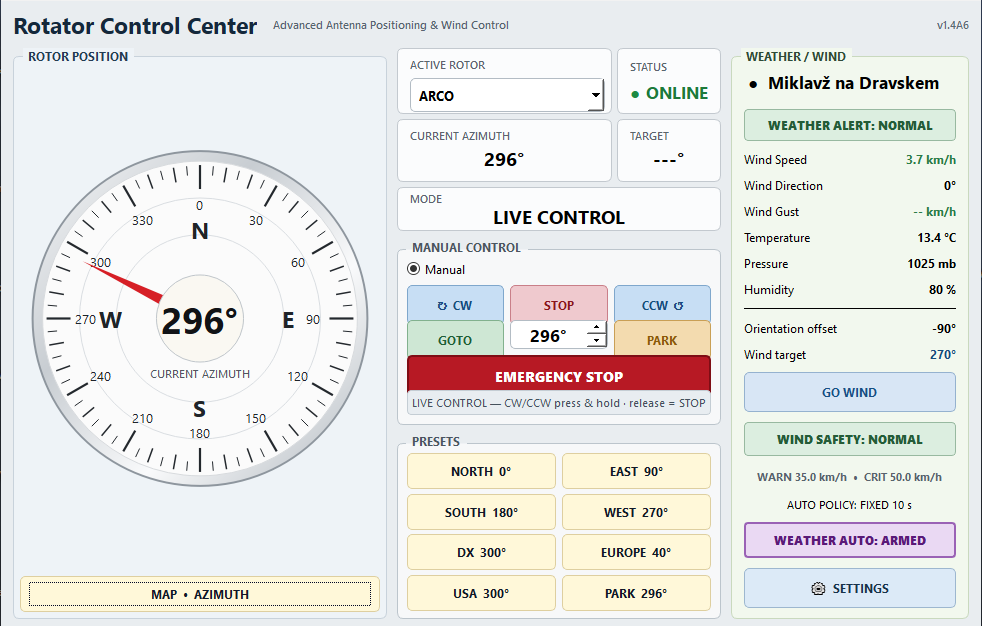Click the N marker on the compass

pos(200,231)
